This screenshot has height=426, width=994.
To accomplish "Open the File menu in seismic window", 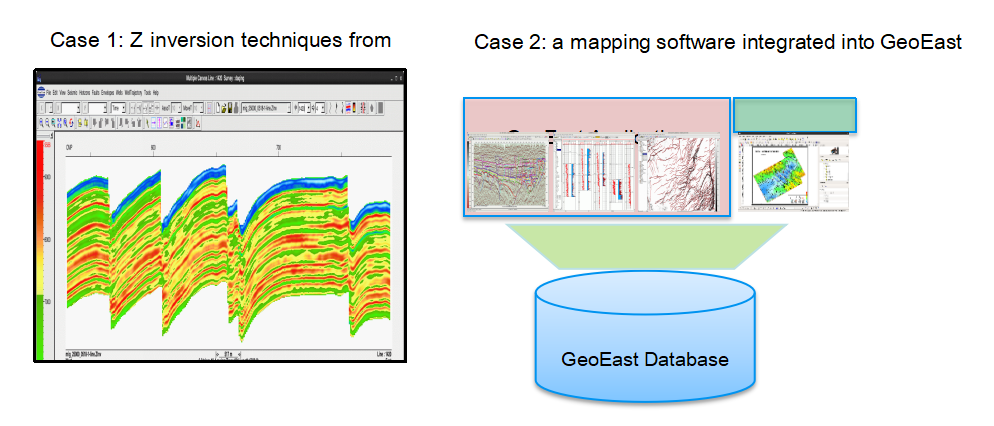I will [48, 93].
